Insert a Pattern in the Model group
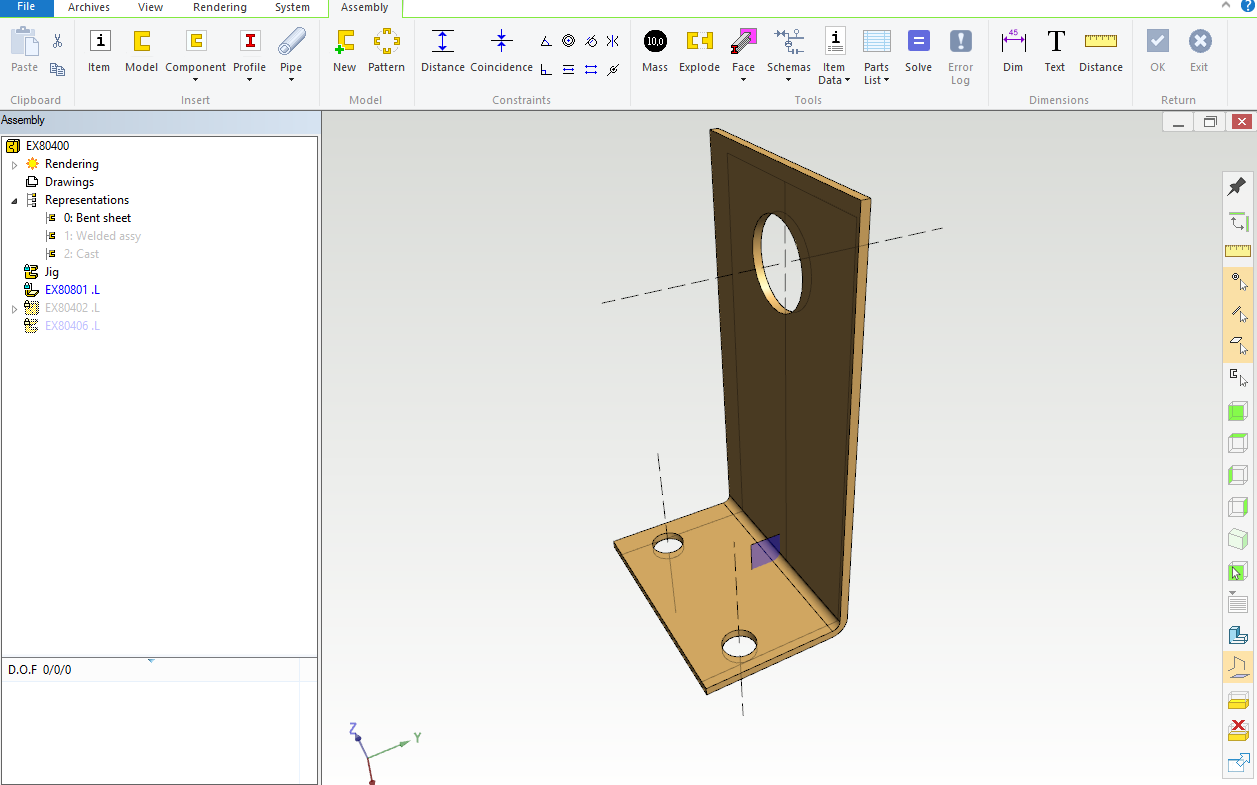This screenshot has height=785, width=1257. click(386, 50)
